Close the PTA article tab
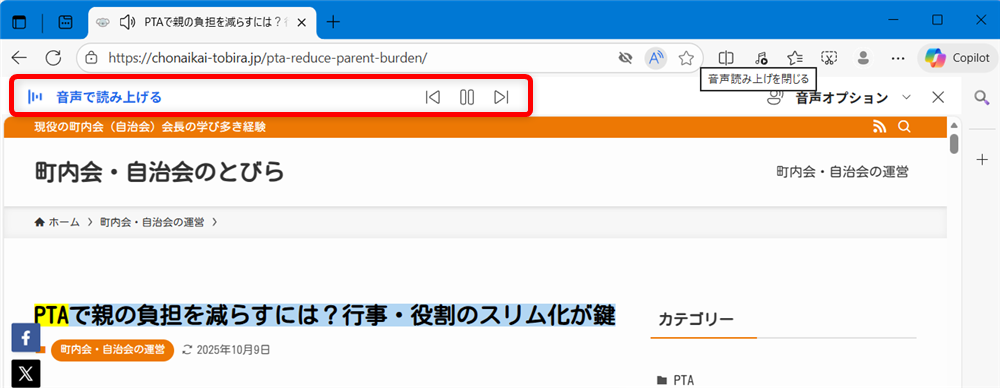 (302, 22)
